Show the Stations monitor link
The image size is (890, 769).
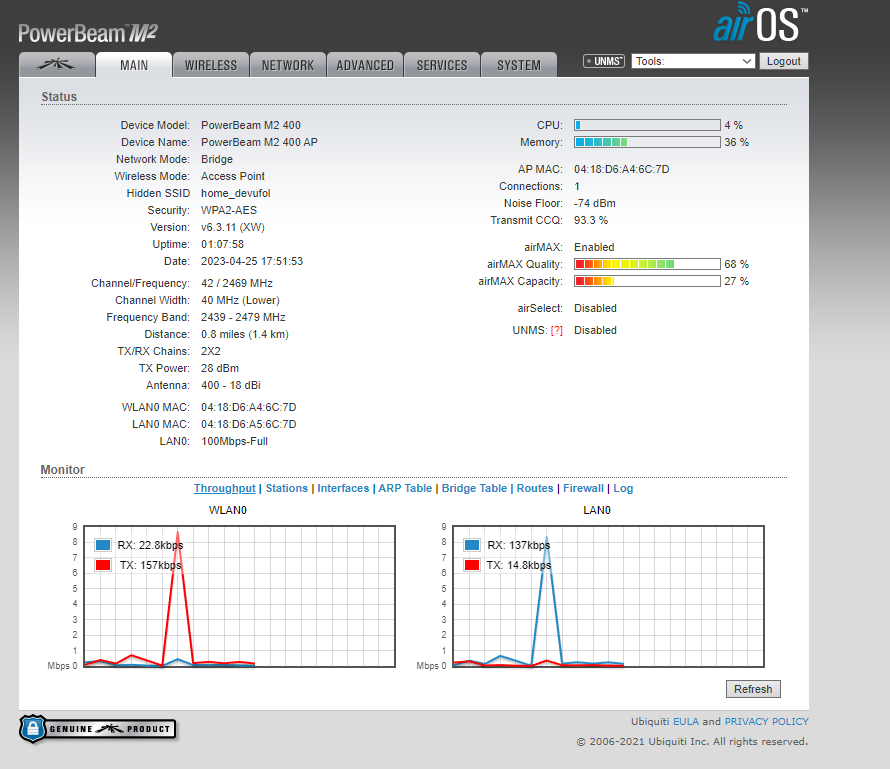pos(286,488)
